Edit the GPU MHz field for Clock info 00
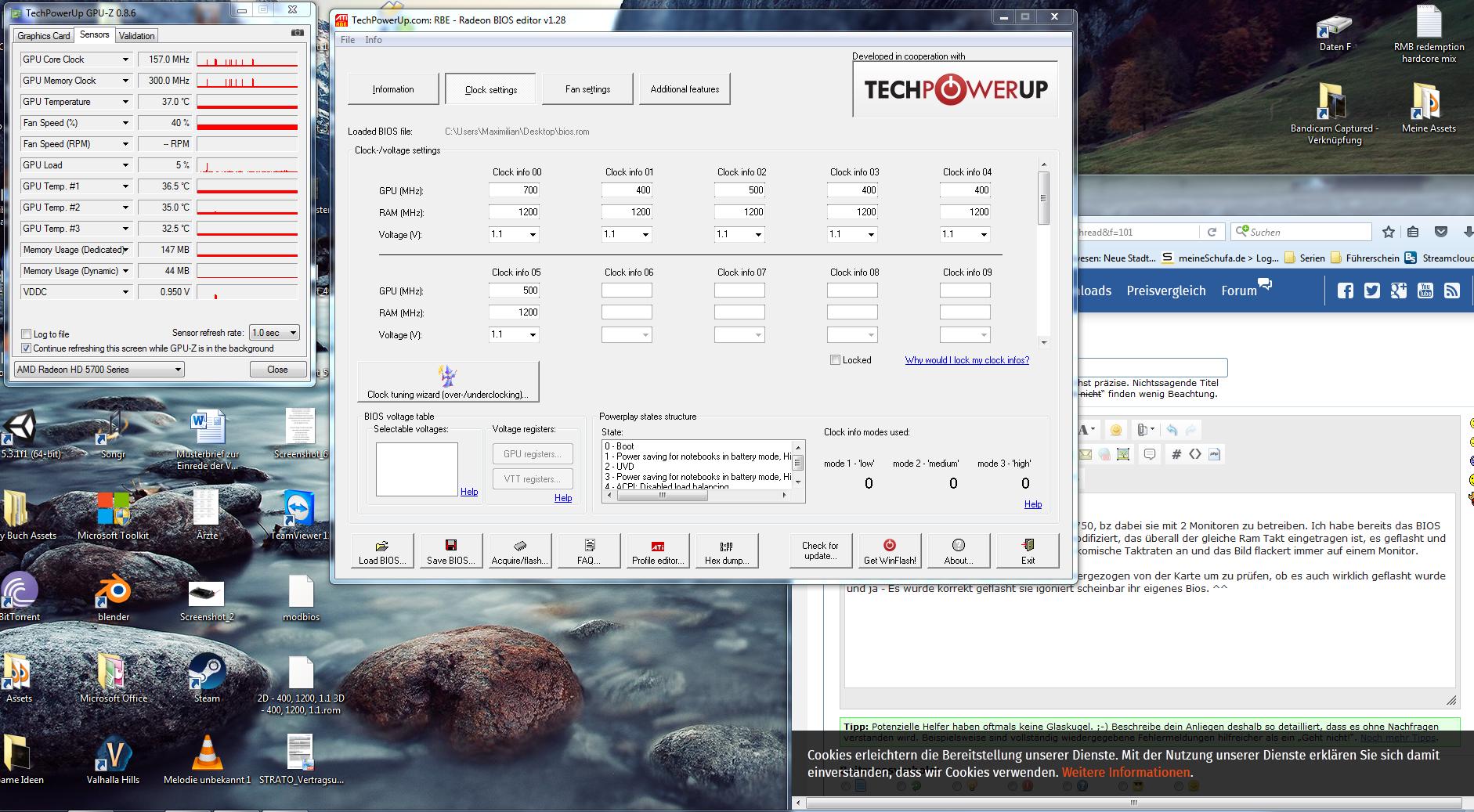Image resolution: width=1474 pixels, height=812 pixels. (x=514, y=190)
